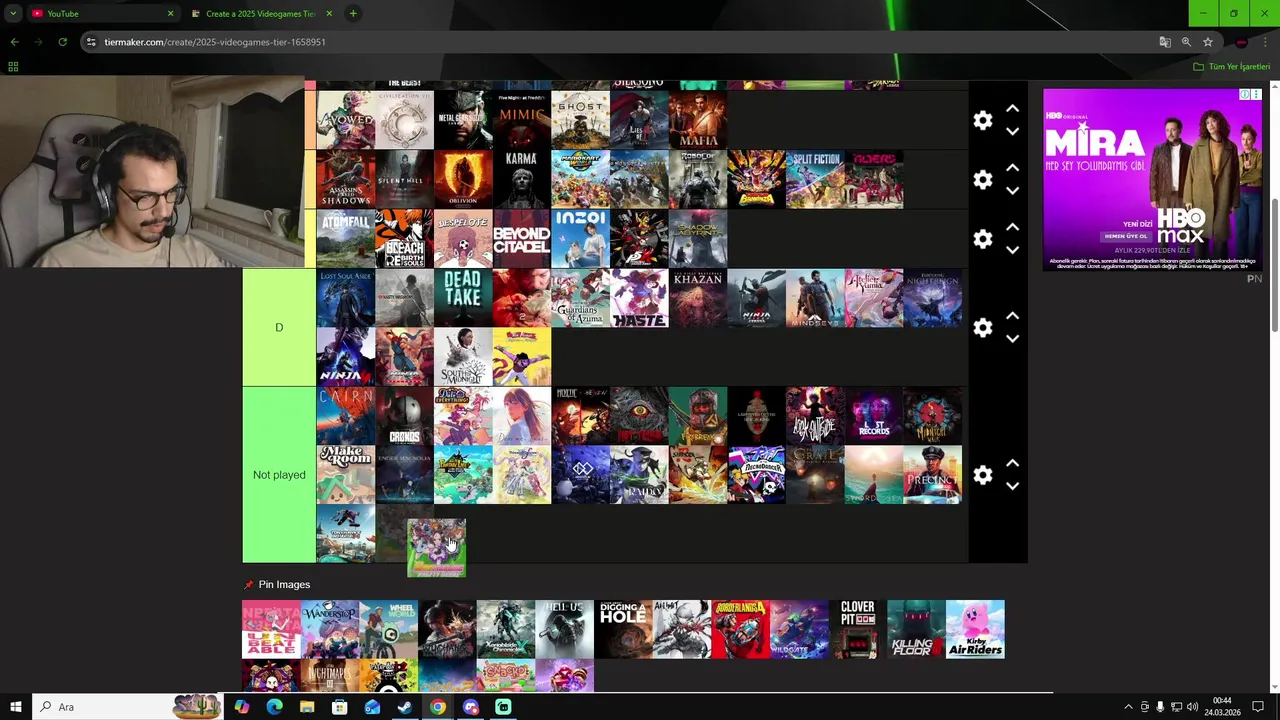
Task: Select the Dead Take game in D tier
Action: [x=463, y=298]
